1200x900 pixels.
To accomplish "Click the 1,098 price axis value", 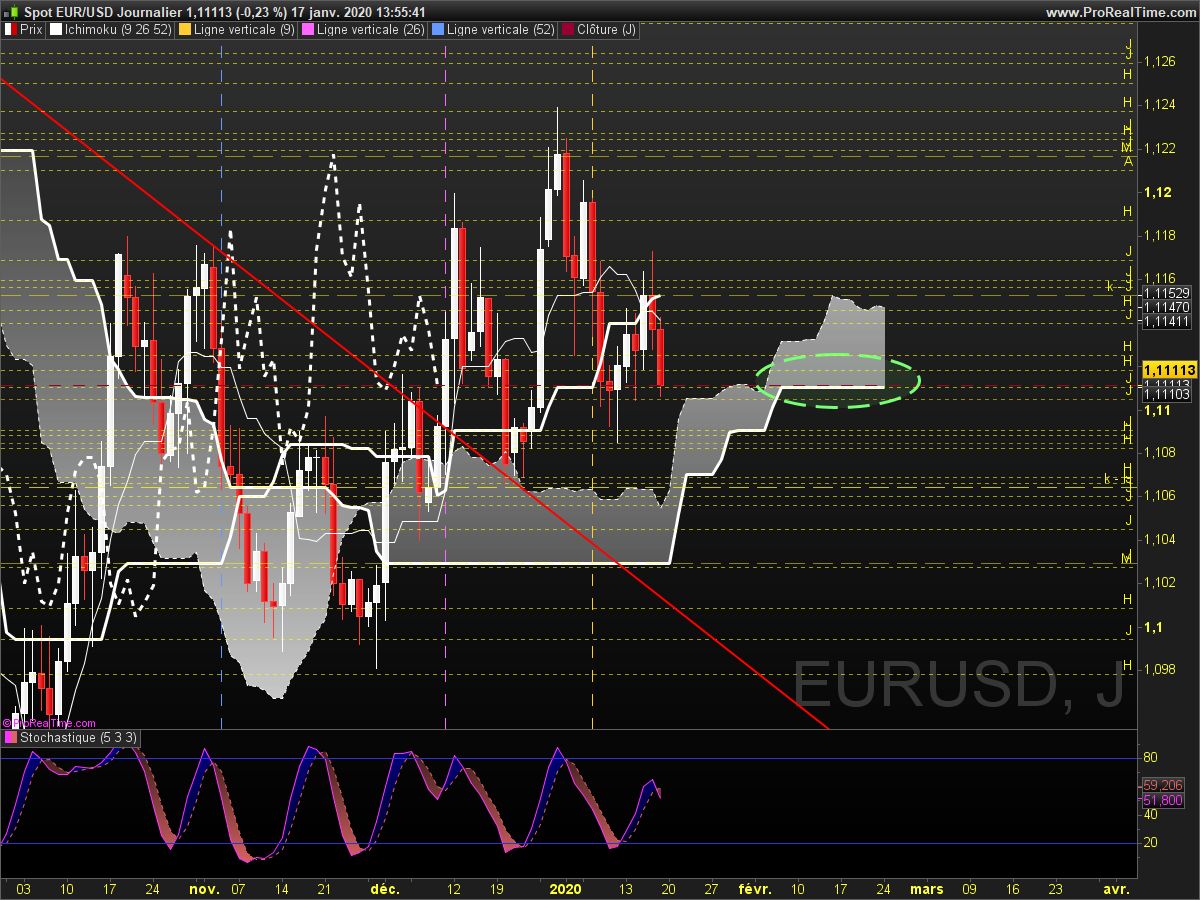I will pyautogui.click(x=1160, y=669).
